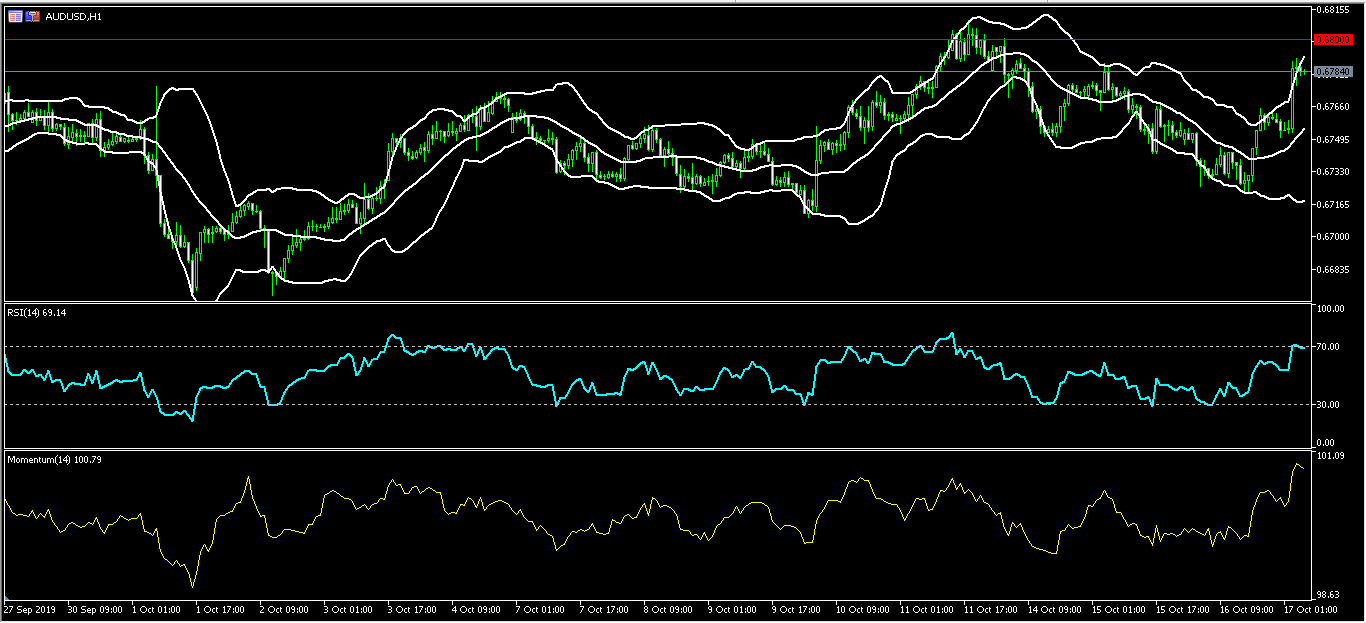Click the AUDUSD,H1 chart title
The height and width of the screenshot is (623, 1366).
pos(73,17)
